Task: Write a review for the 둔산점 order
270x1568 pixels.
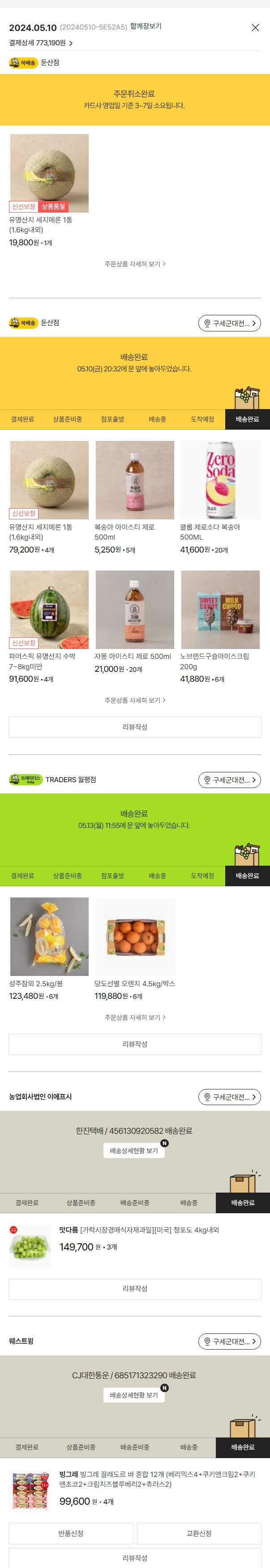Action: click(x=135, y=727)
